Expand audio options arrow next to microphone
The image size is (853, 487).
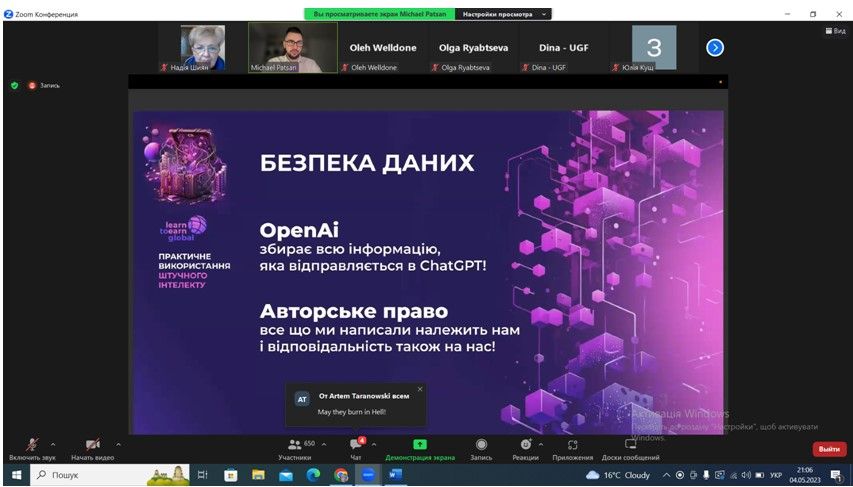point(53,444)
